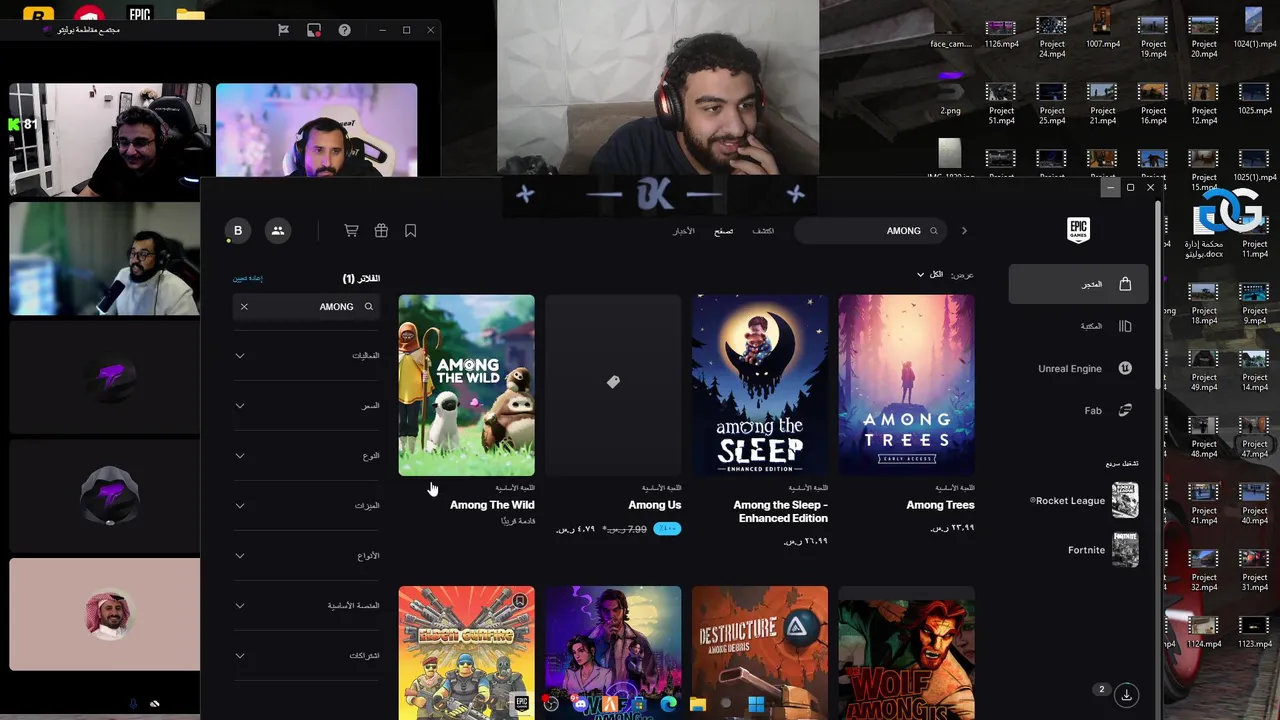Open Discord in the taskbar
The width and height of the screenshot is (1280, 720).
pyautogui.click(x=580, y=704)
